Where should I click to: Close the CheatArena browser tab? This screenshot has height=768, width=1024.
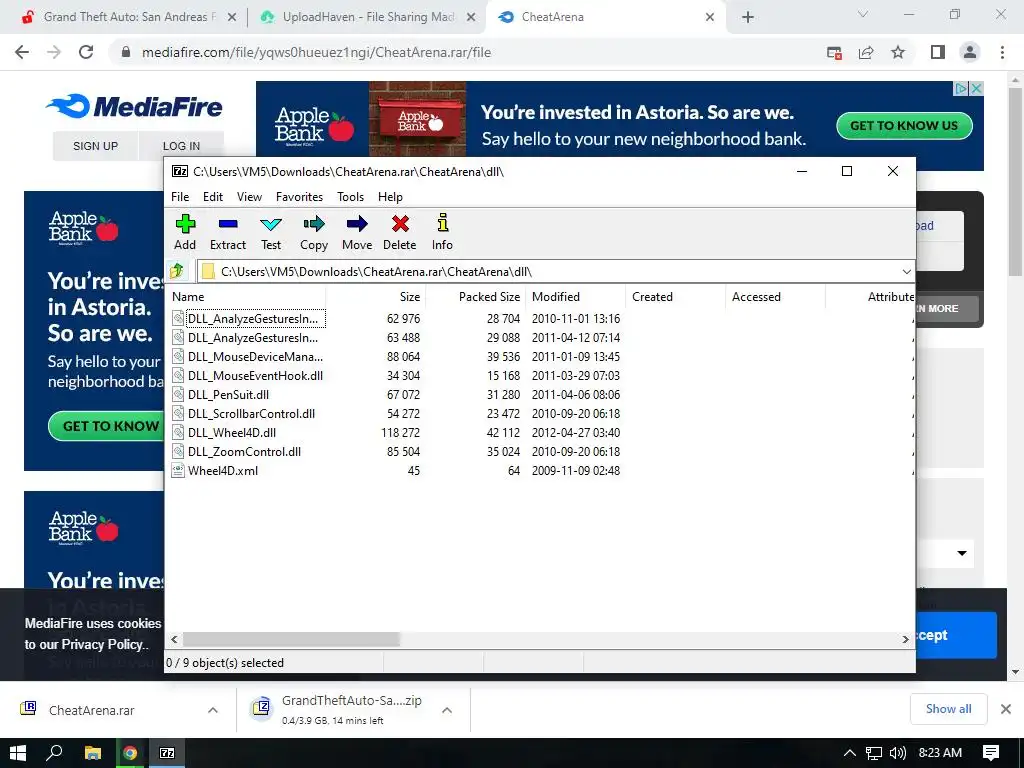click(710, 17)
